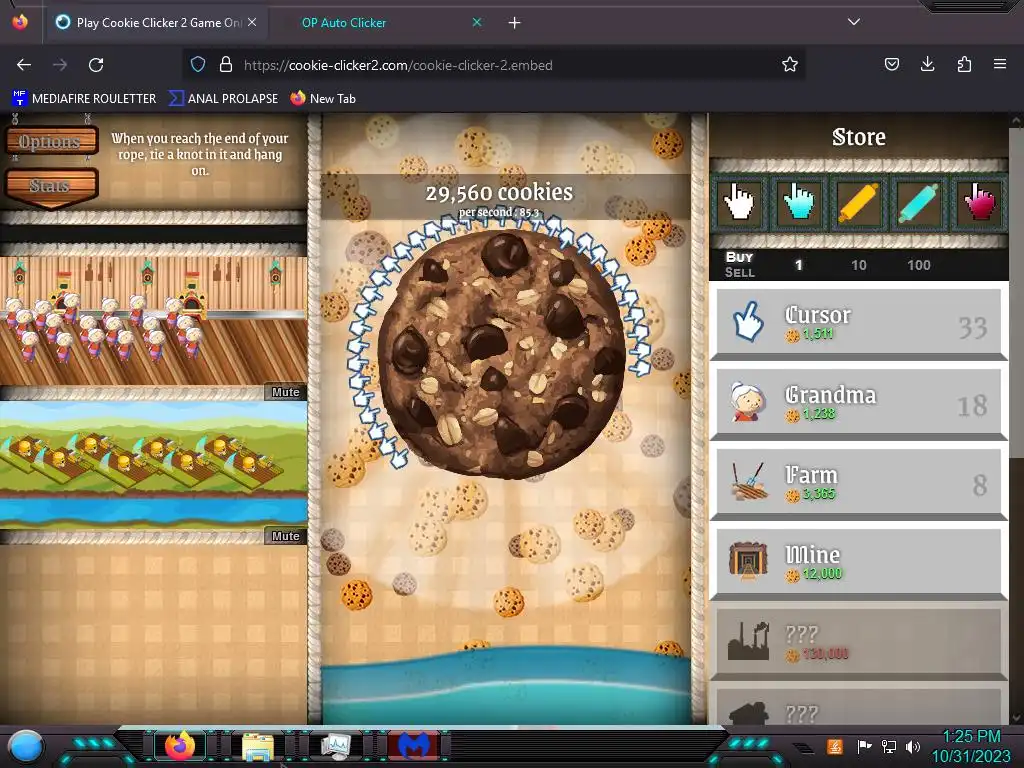Buy the cyan cursor upgrade
1024x768 pixels.
799,202
